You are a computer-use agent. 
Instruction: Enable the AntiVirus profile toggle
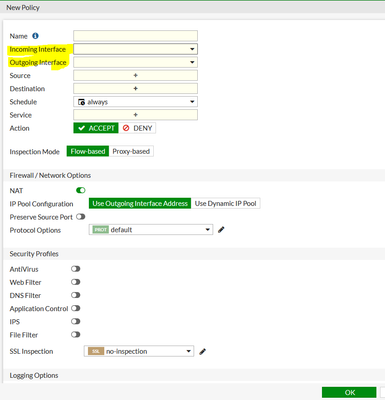76,269
